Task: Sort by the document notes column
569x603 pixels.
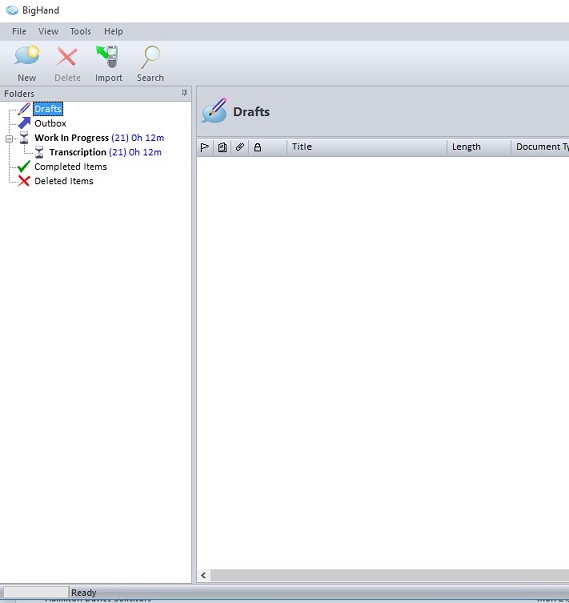Action: tap(222, 147)
